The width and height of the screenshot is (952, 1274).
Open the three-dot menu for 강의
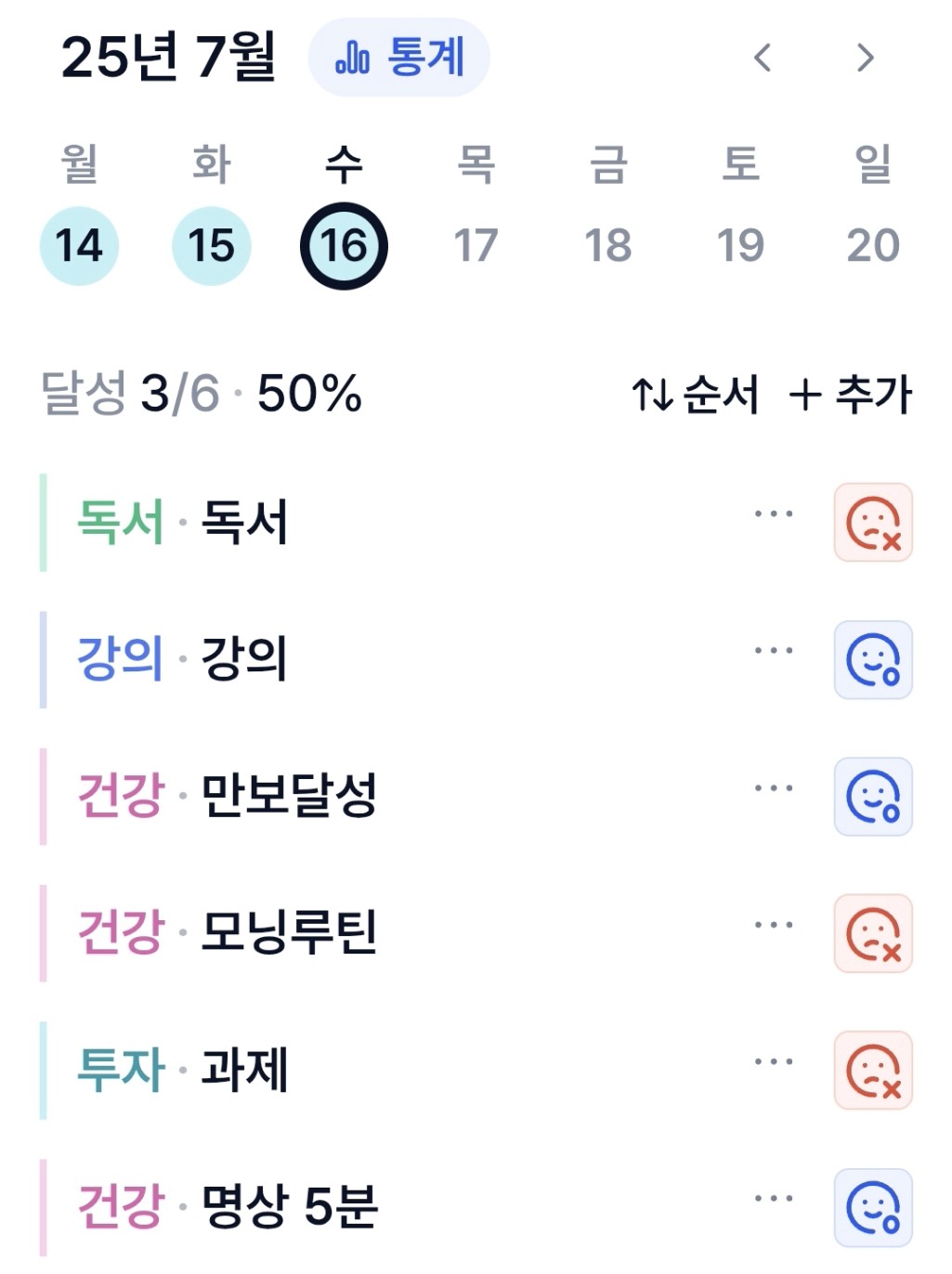click(x=774, y=650)
